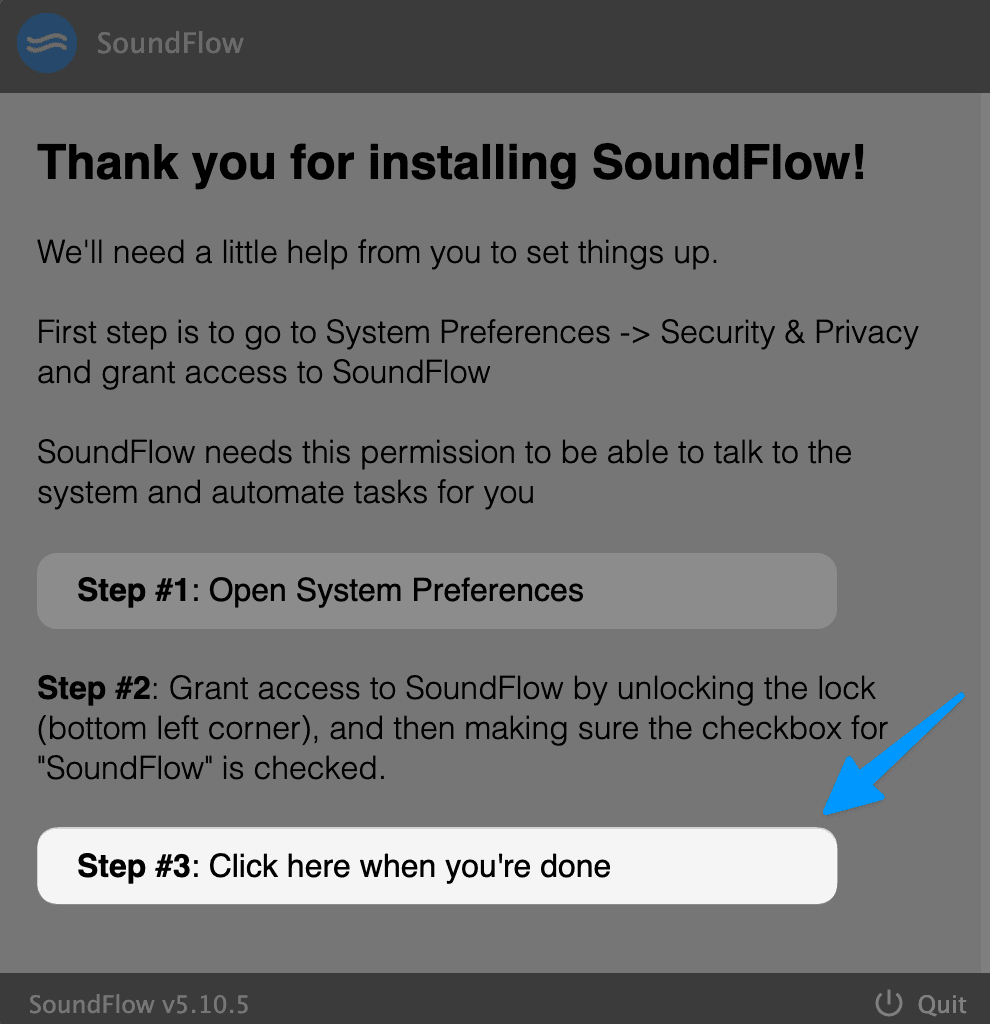Image resolution: width=990 pixels, height=1024 pixels.
Task: Open System Preferences via Step #1
Action: tap(436, 591)
